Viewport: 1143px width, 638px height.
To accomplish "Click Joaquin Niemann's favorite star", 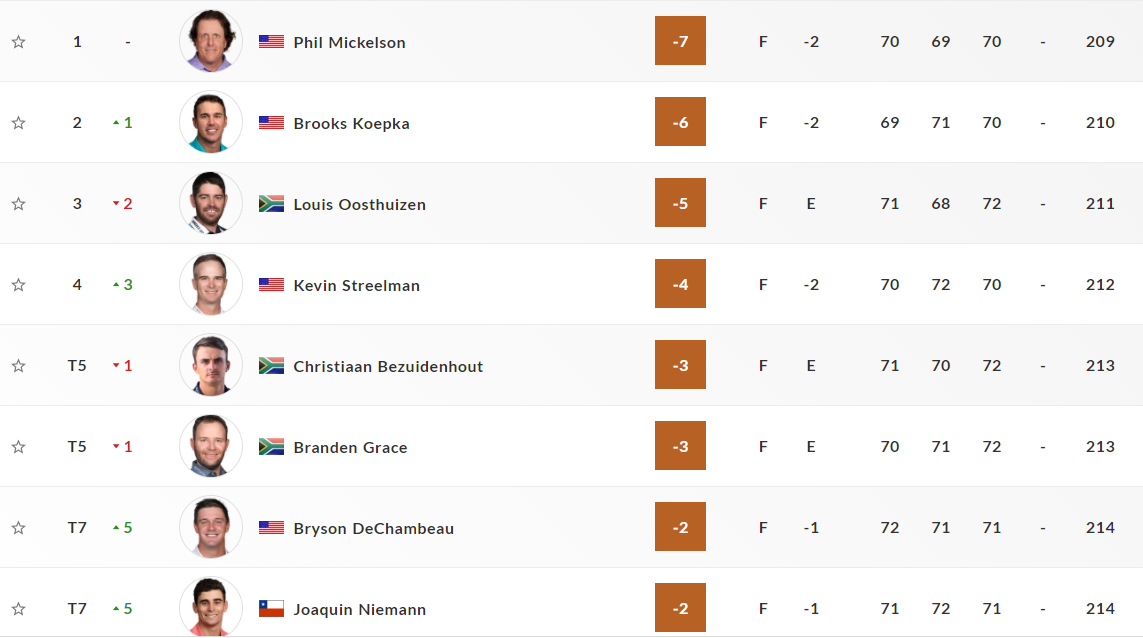I will point(18,609).
